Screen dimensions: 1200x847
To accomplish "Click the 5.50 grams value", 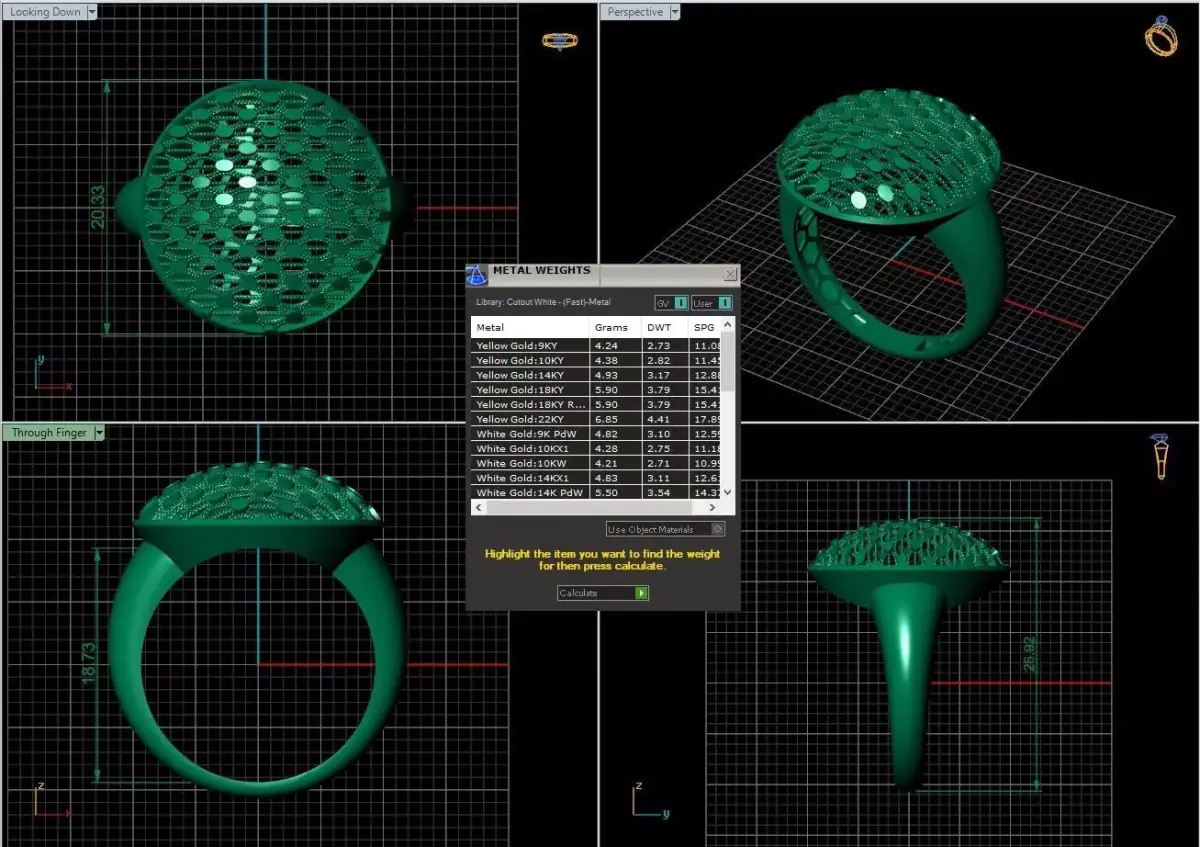I will tap(605, 493).
